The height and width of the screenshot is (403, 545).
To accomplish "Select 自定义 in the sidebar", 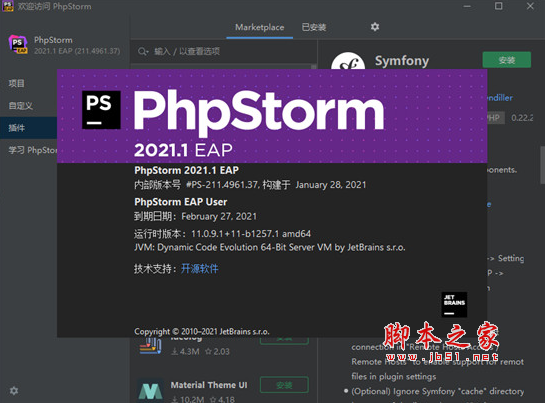I will 21,106.
